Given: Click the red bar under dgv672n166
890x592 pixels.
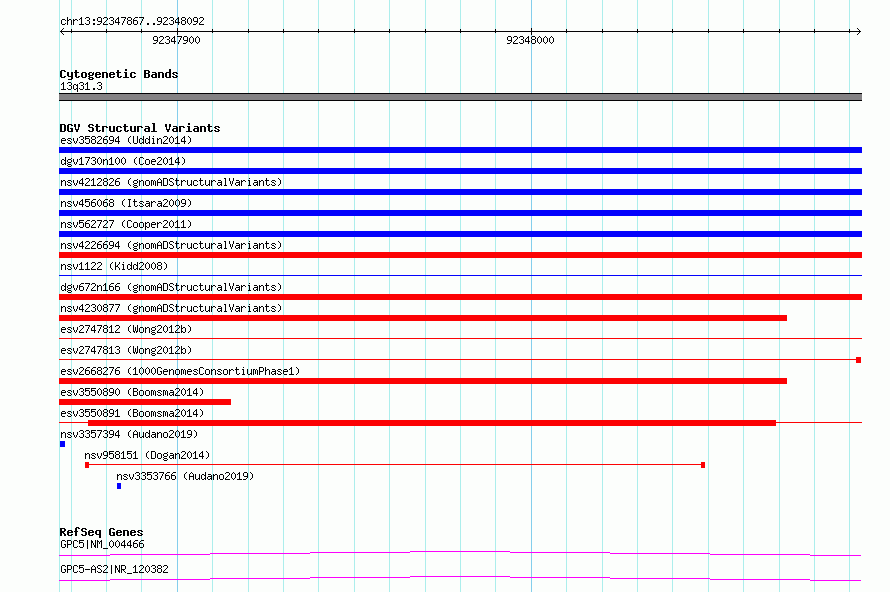Looking at the screenshot, I should coord(460,297).
